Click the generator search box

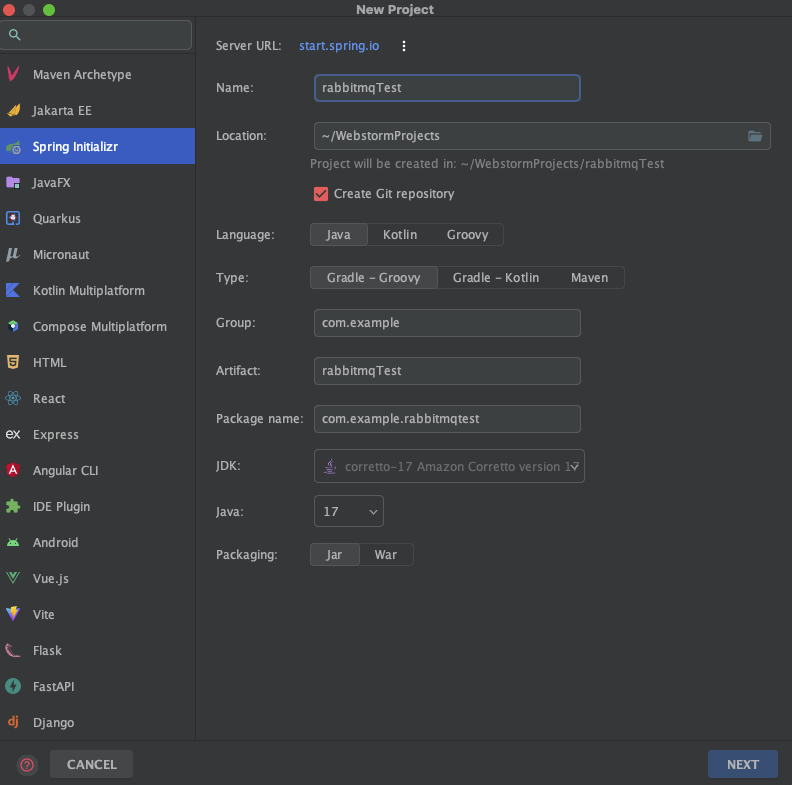click(x=96, y=34)
